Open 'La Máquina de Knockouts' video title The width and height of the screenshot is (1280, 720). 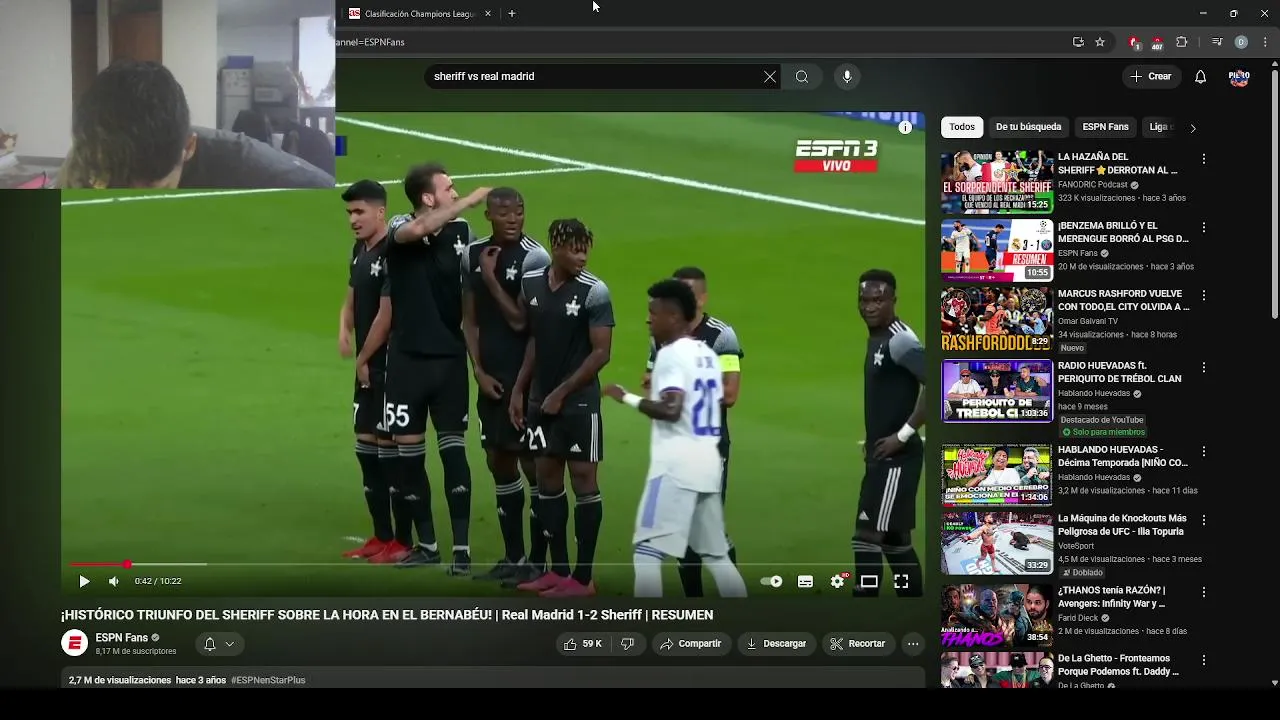click(1122, 524)
